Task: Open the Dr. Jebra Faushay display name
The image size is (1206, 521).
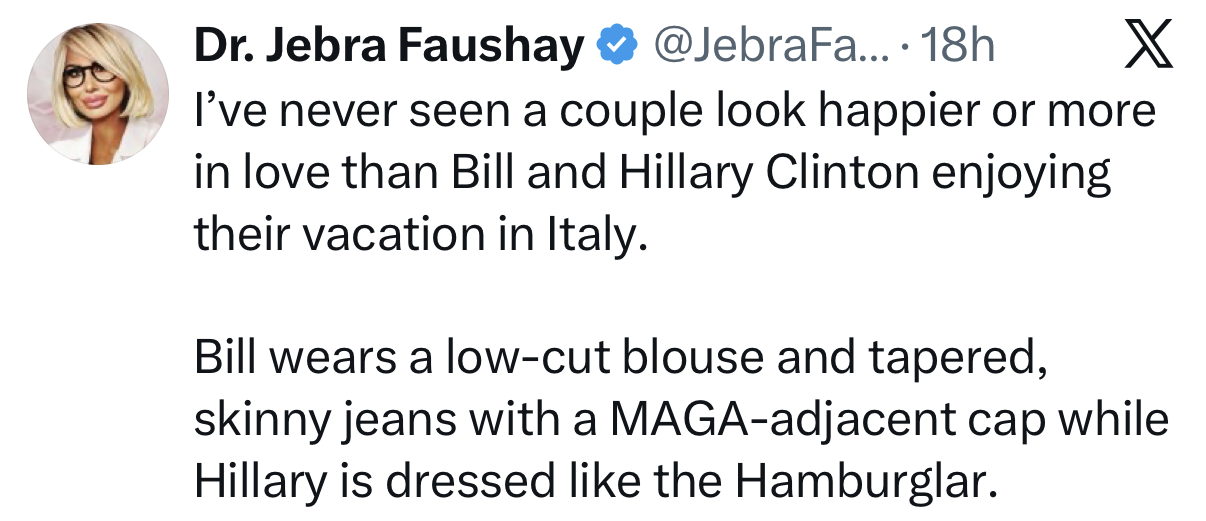Action: pos(389,47)
